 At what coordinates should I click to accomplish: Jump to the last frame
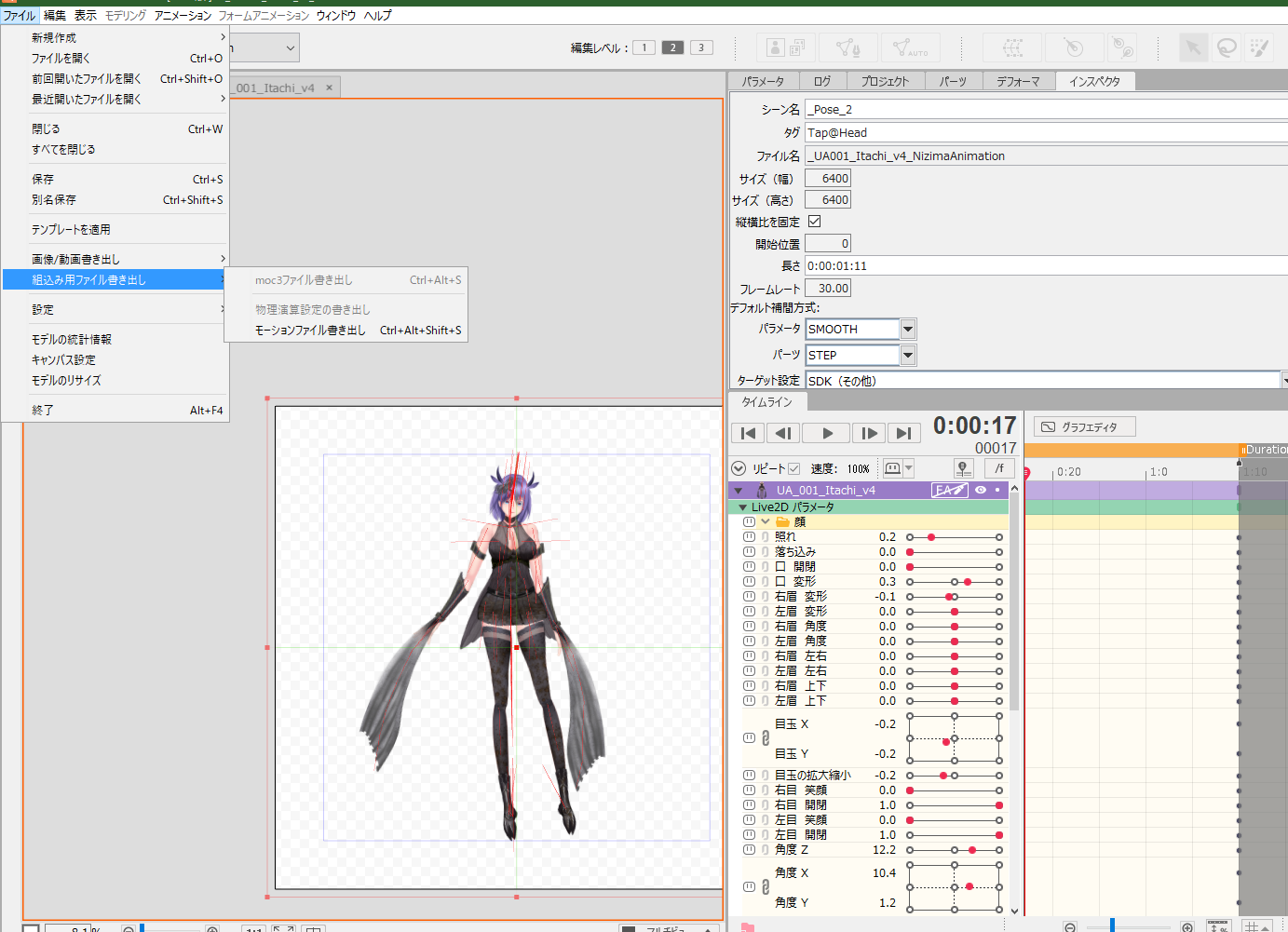[x=903, y=433]
